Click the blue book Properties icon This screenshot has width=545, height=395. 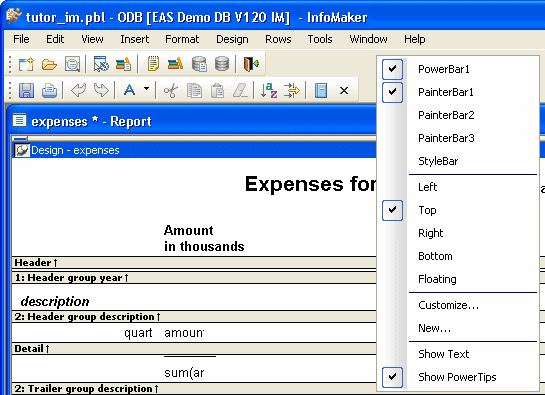321,91
